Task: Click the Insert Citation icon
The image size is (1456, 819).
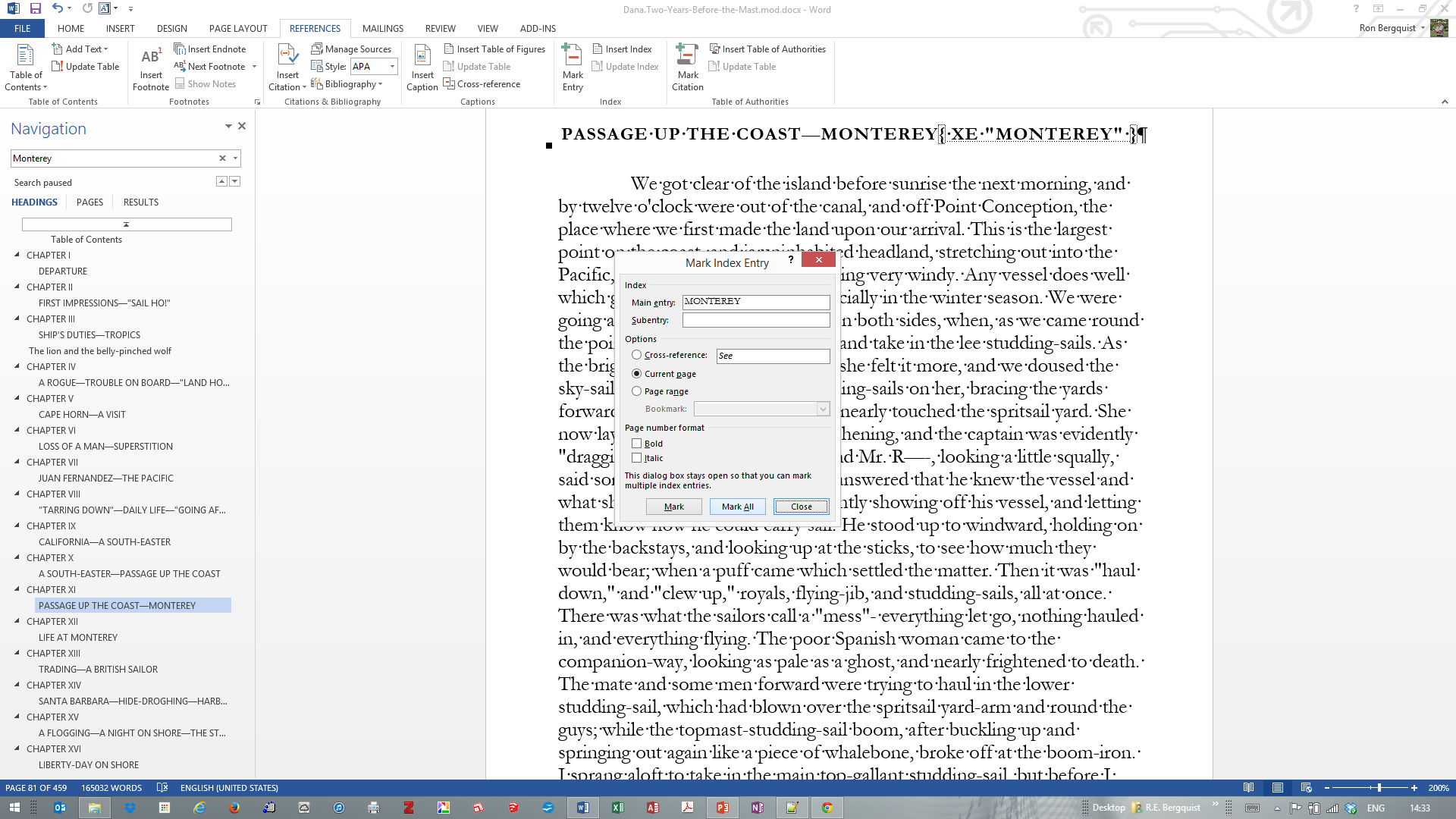Action: (287, 56)
